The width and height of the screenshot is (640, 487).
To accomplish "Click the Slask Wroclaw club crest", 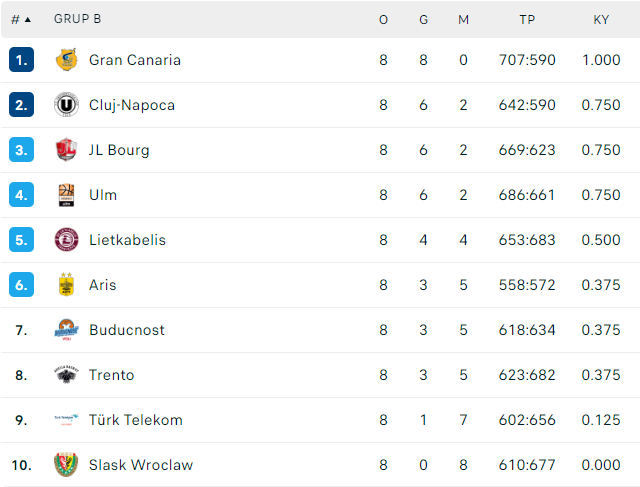I will pos(66,465).
